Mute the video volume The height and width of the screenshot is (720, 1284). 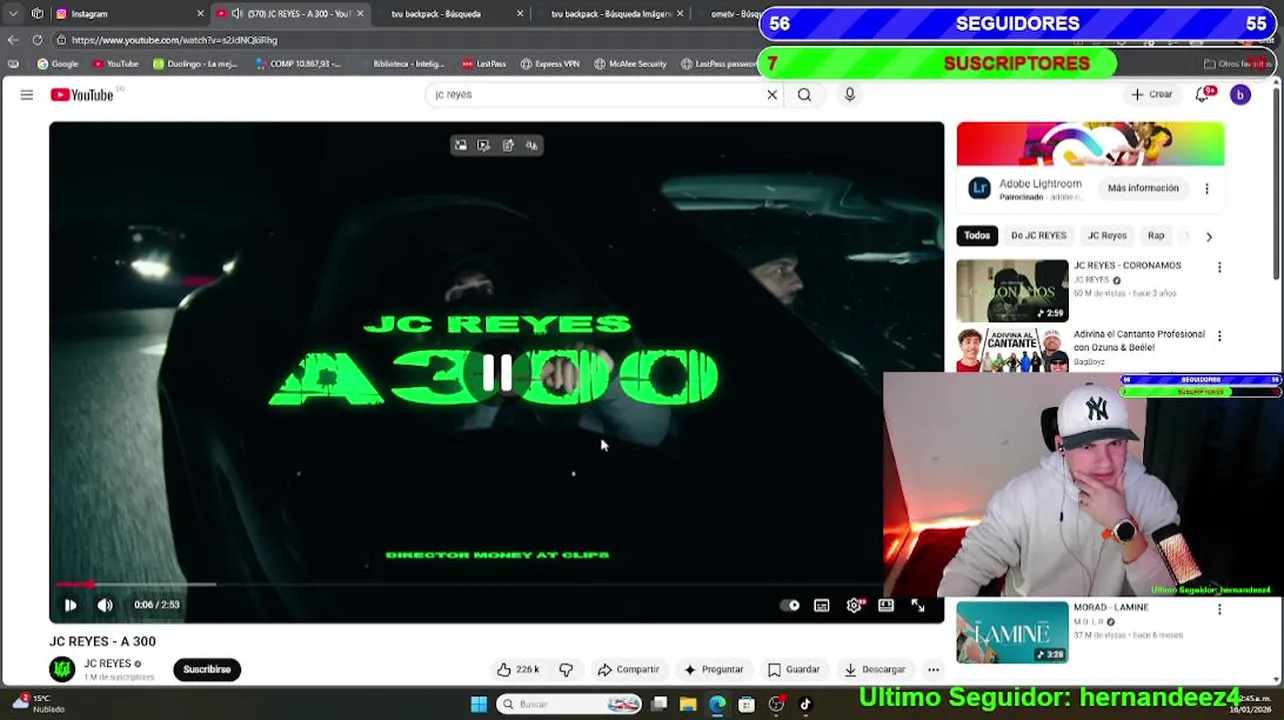[105, 605]
